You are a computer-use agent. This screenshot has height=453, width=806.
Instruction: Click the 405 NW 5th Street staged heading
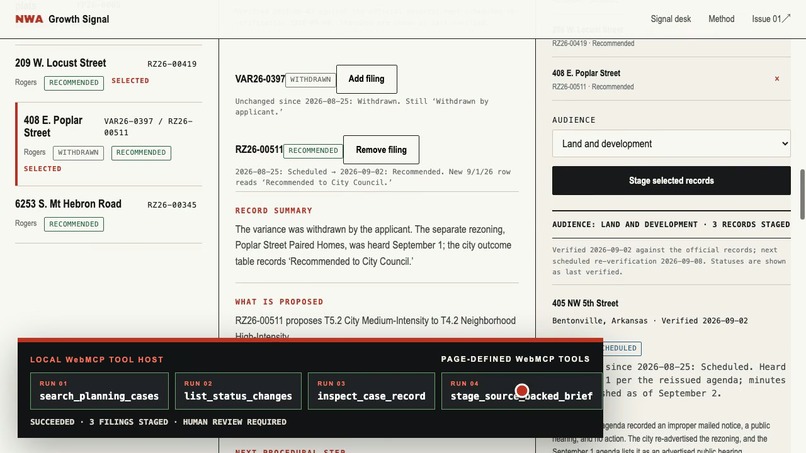coord(585,303)
